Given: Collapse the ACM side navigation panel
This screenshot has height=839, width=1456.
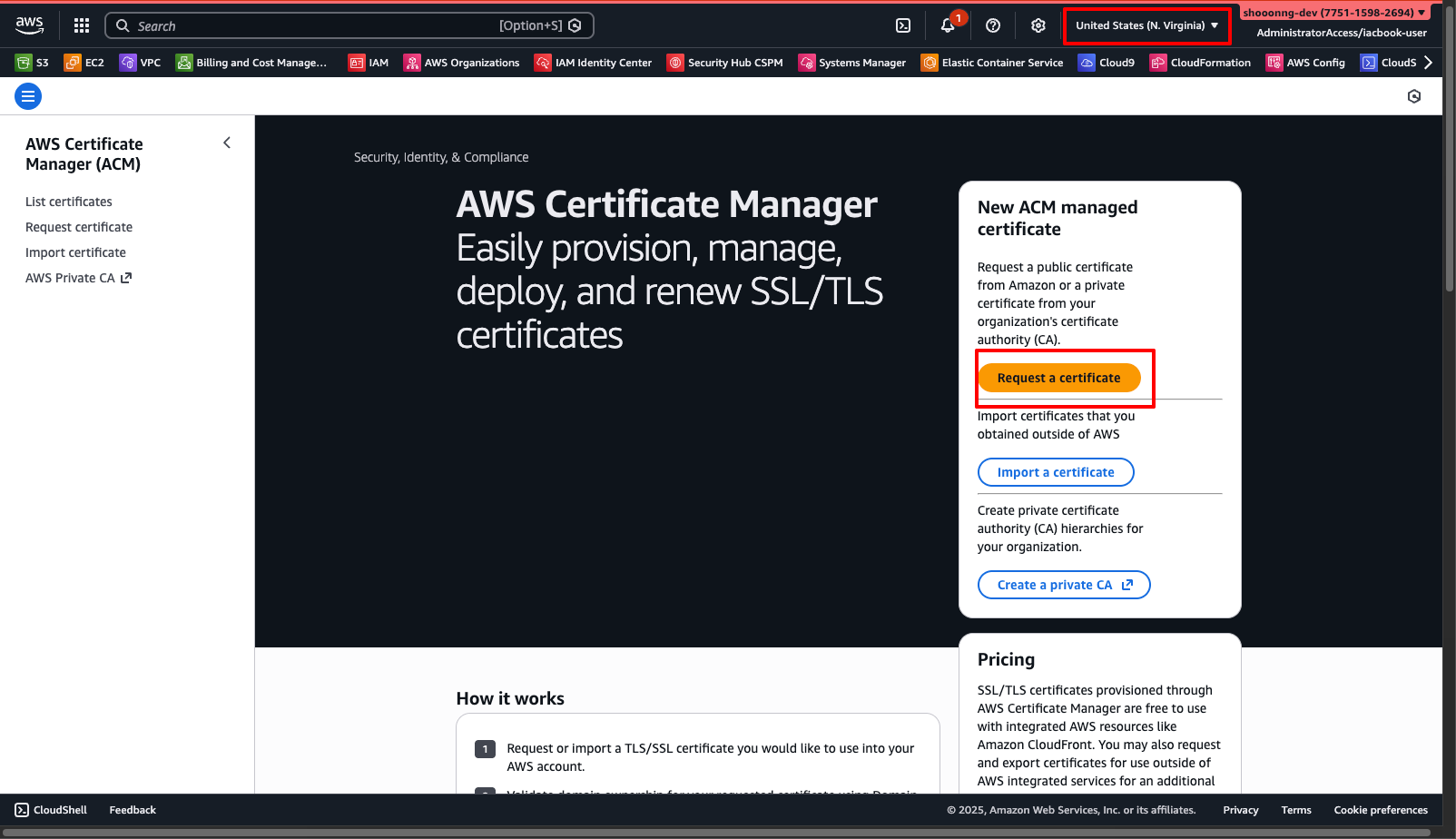Looking at the screenshot, I should point(227,143).
